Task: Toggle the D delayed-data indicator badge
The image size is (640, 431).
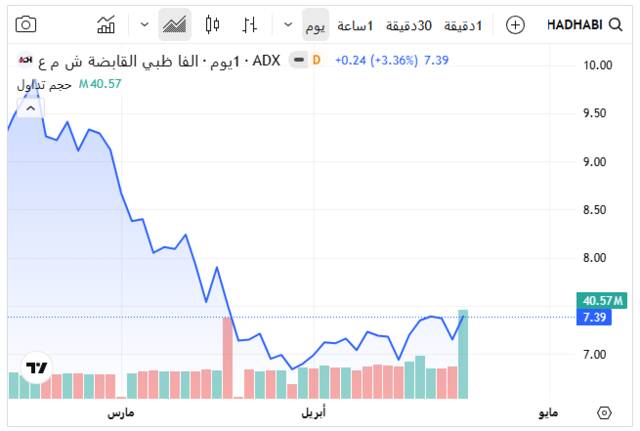Action: point(316,60)
